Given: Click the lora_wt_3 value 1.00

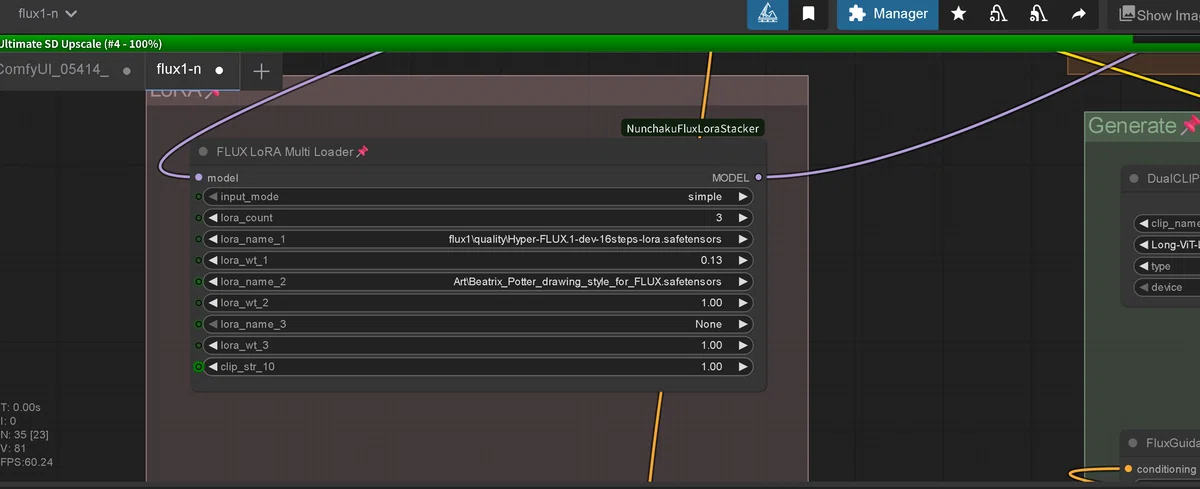Looking at the screenshot, I should click(710, 345).
